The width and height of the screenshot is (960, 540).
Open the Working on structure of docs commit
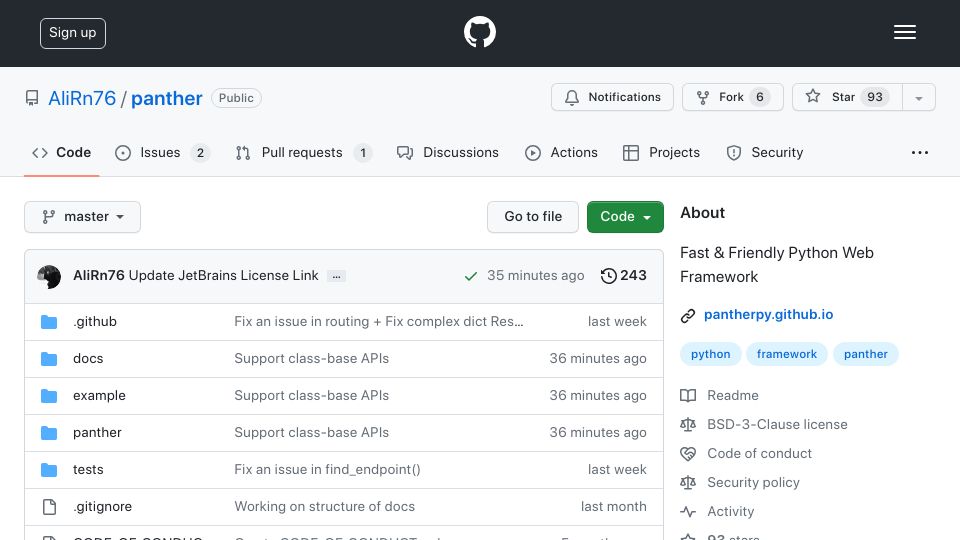coord(324,507)
